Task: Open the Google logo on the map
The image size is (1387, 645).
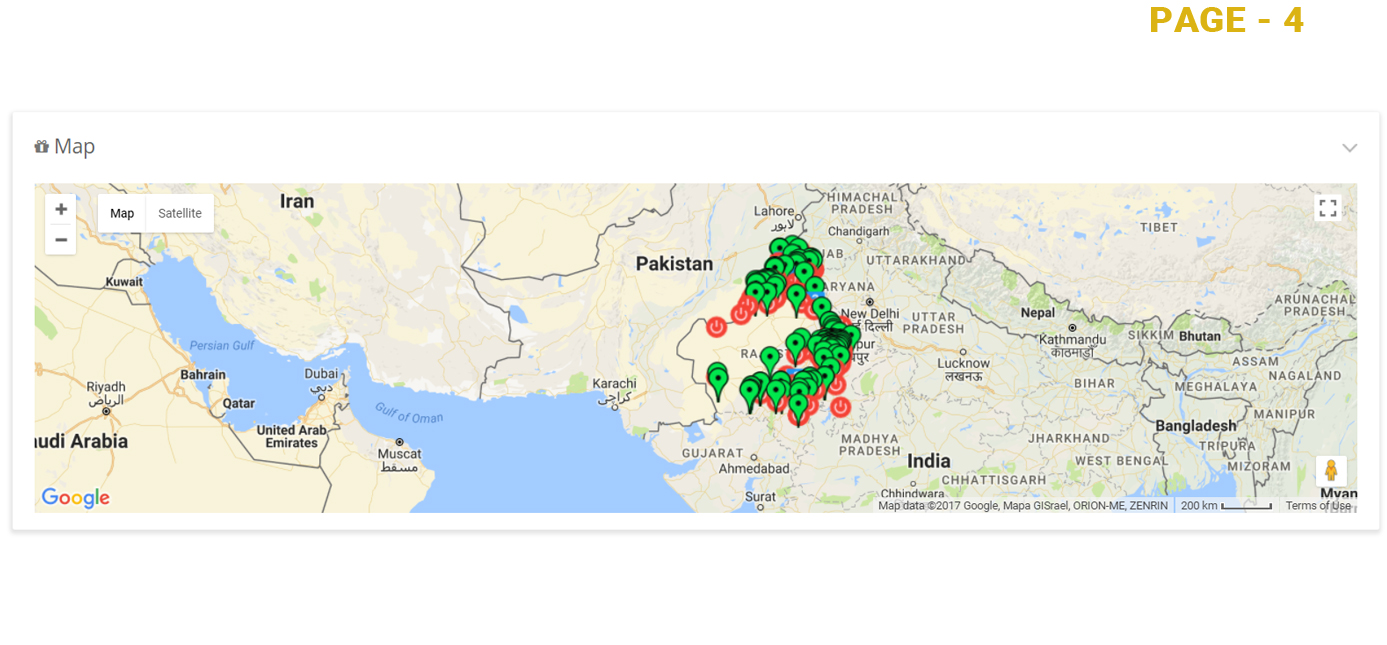Action: pos(75,497)
